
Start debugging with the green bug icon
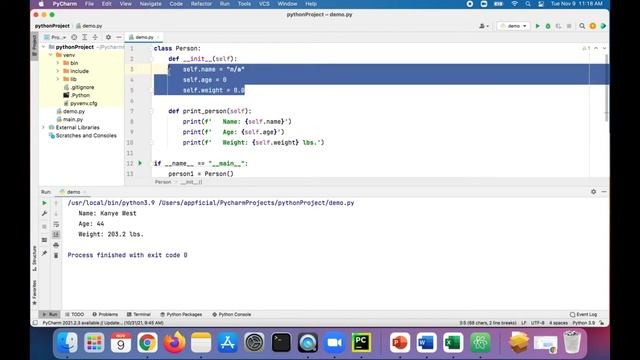pos(548,26)
